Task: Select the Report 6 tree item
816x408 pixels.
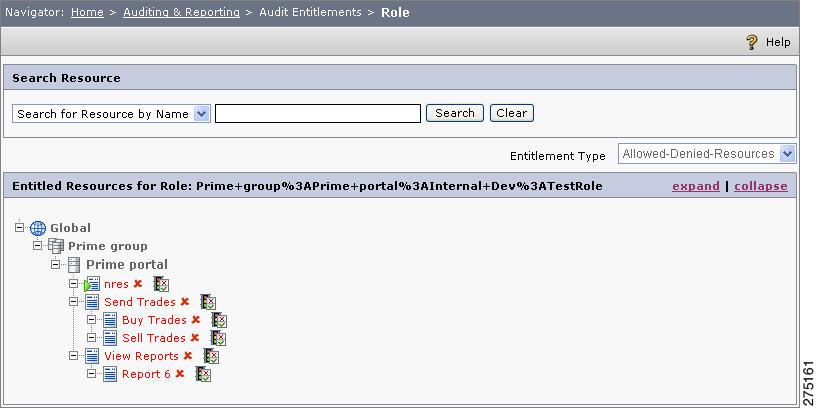Action: [x=146, y=374]
